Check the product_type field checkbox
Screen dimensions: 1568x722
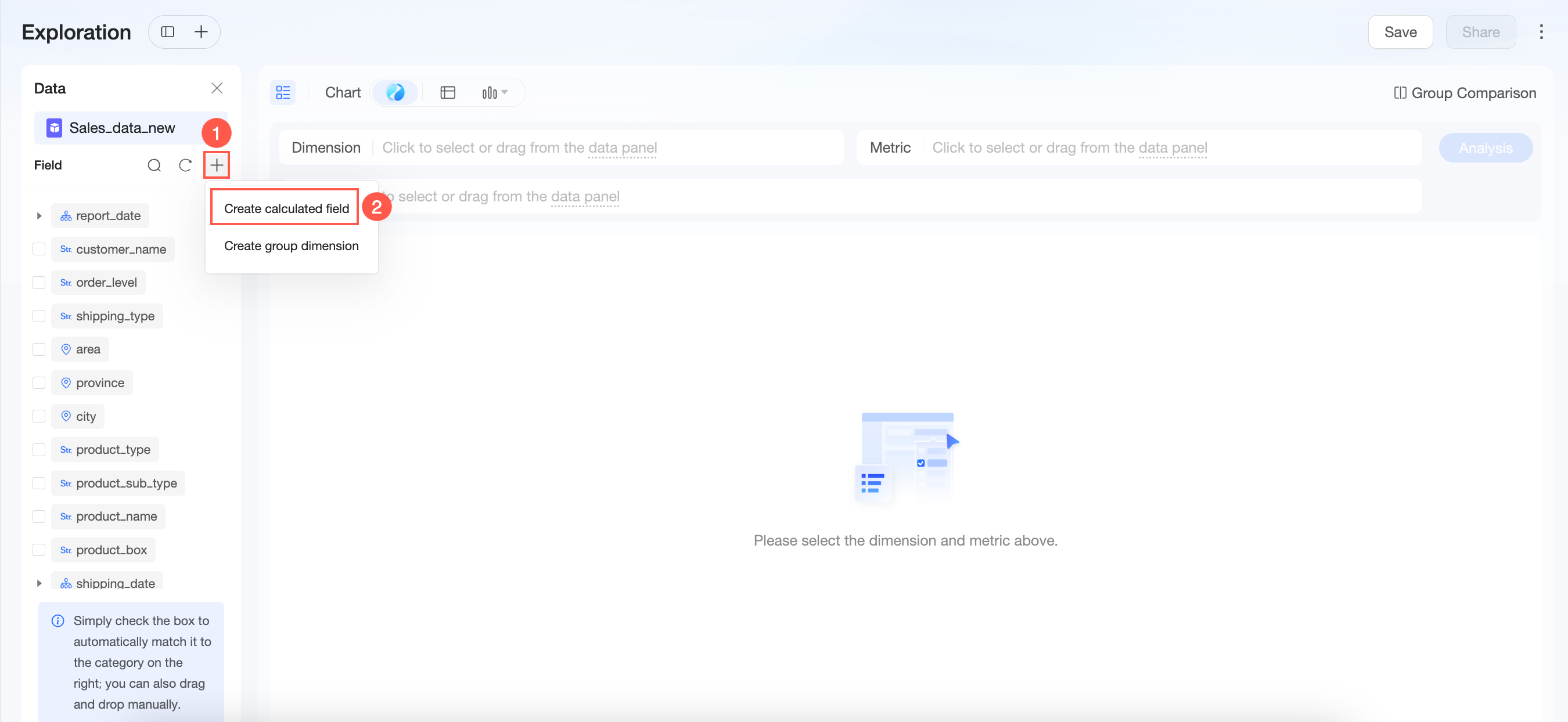click(39, 449)
